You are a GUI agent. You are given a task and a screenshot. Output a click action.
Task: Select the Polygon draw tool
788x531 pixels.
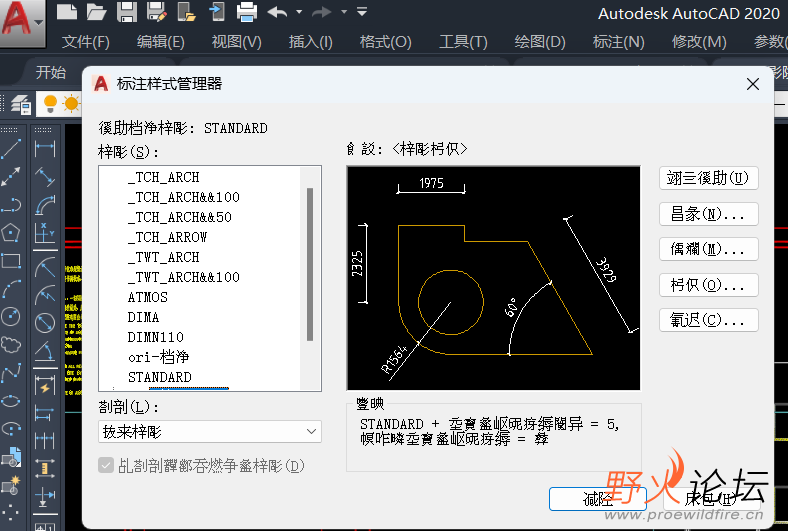pos(11,233)
